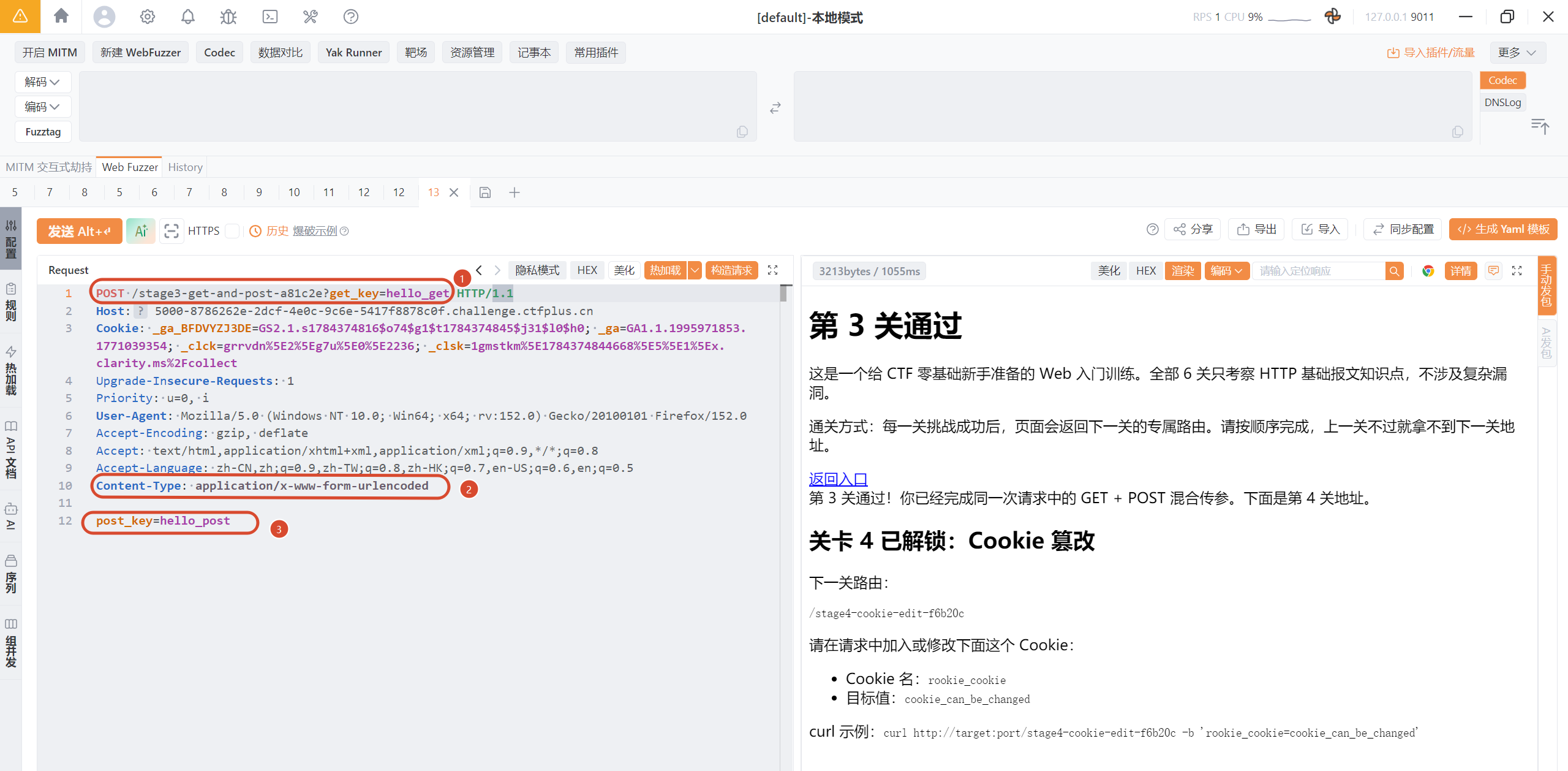Click the 发送 send request button
This screenshot has width=1568, height=771.
click(80, 231)
